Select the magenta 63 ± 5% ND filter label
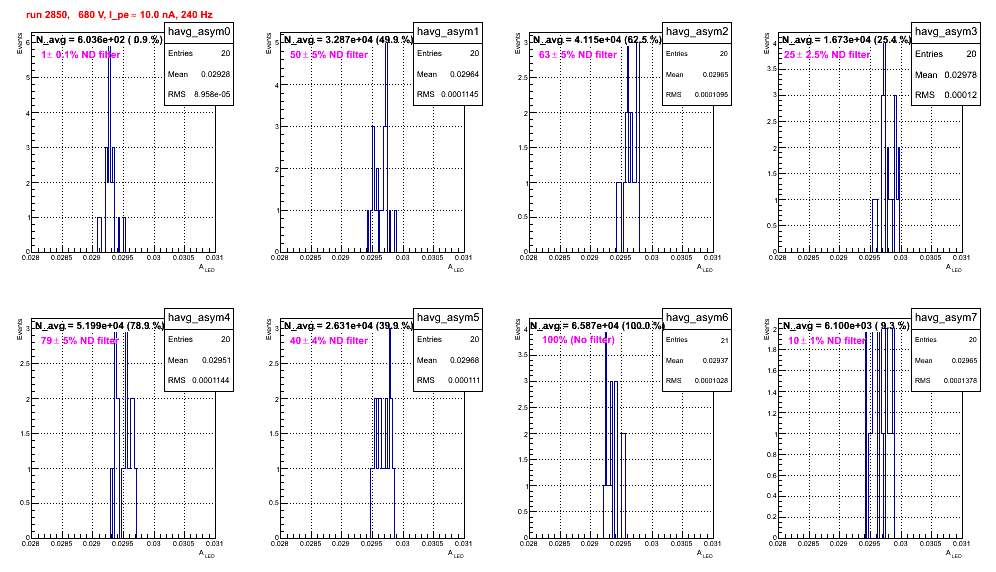 tap(578, 55)
